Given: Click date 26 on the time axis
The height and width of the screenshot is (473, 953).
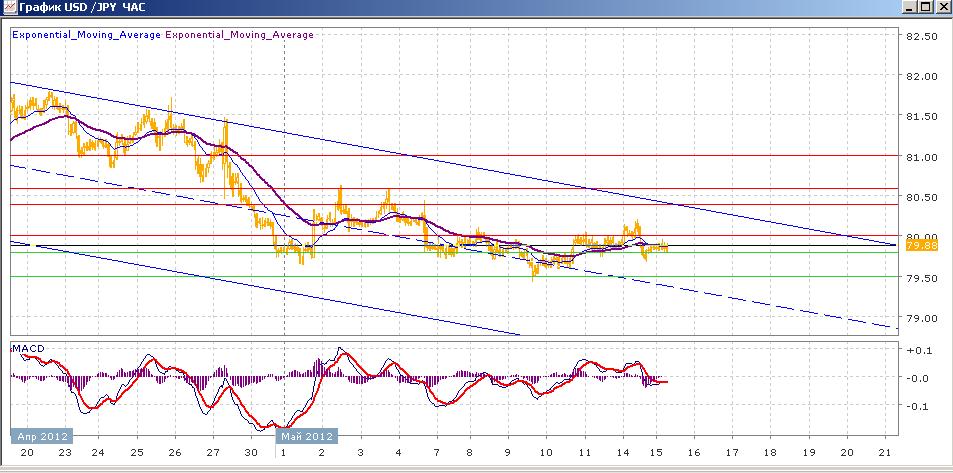Looking at the screenshot, I should pyautogui.click(x=176, y=453).
